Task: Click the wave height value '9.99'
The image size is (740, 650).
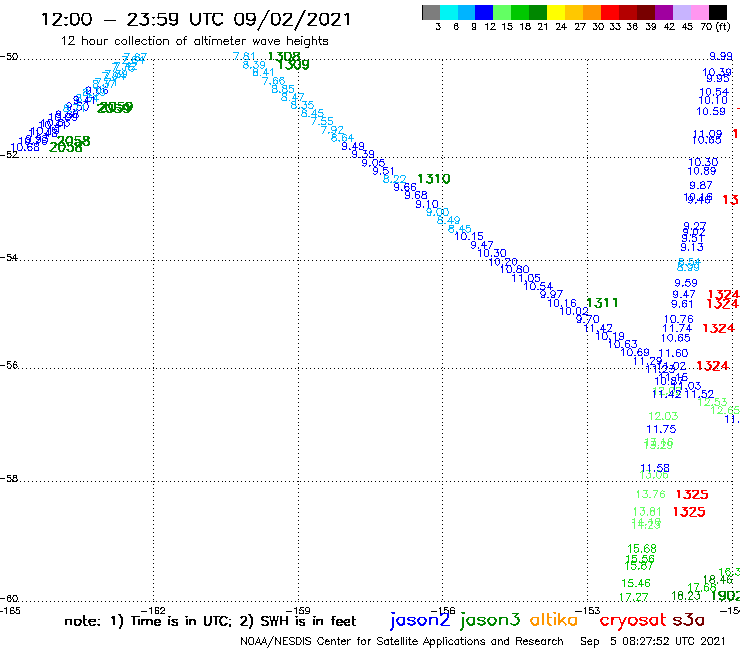Action: click(x=721, y=56)
